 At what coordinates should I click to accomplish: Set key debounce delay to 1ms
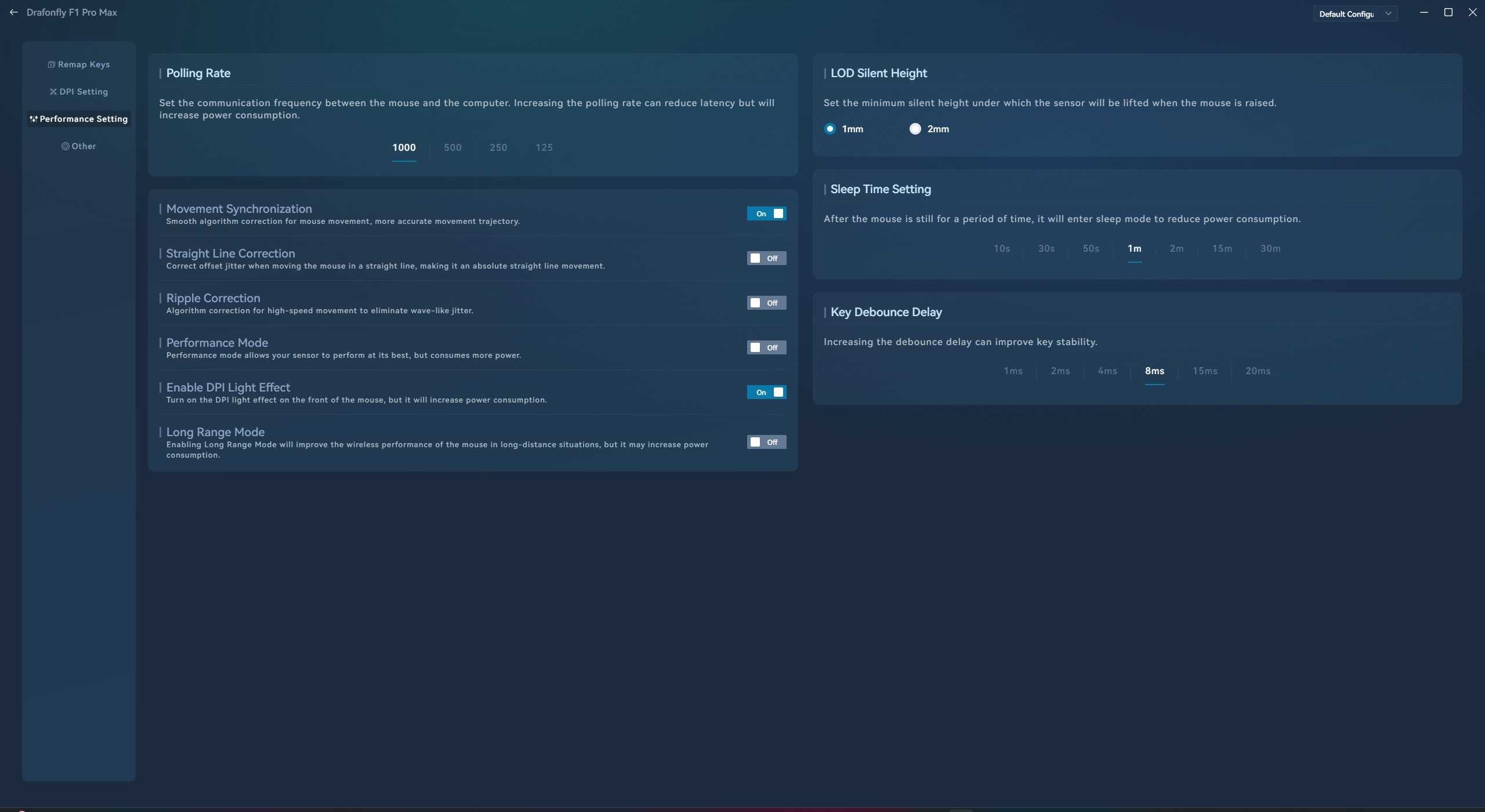(1013, 371)
